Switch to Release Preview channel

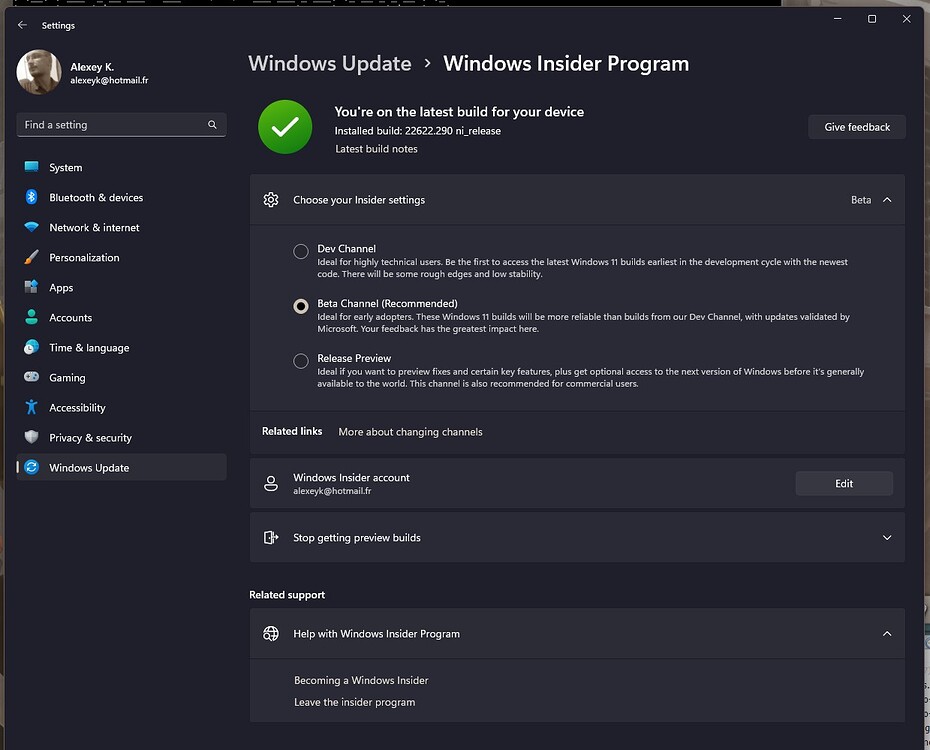pyautogui.click(x=300, y=361)
